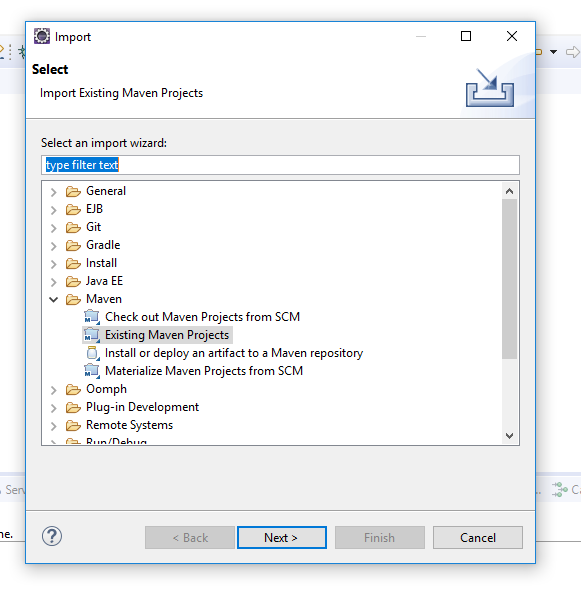Select Check out Maven Projects from SCM icon
The image size is (581, 599).
tap(92, 317)
